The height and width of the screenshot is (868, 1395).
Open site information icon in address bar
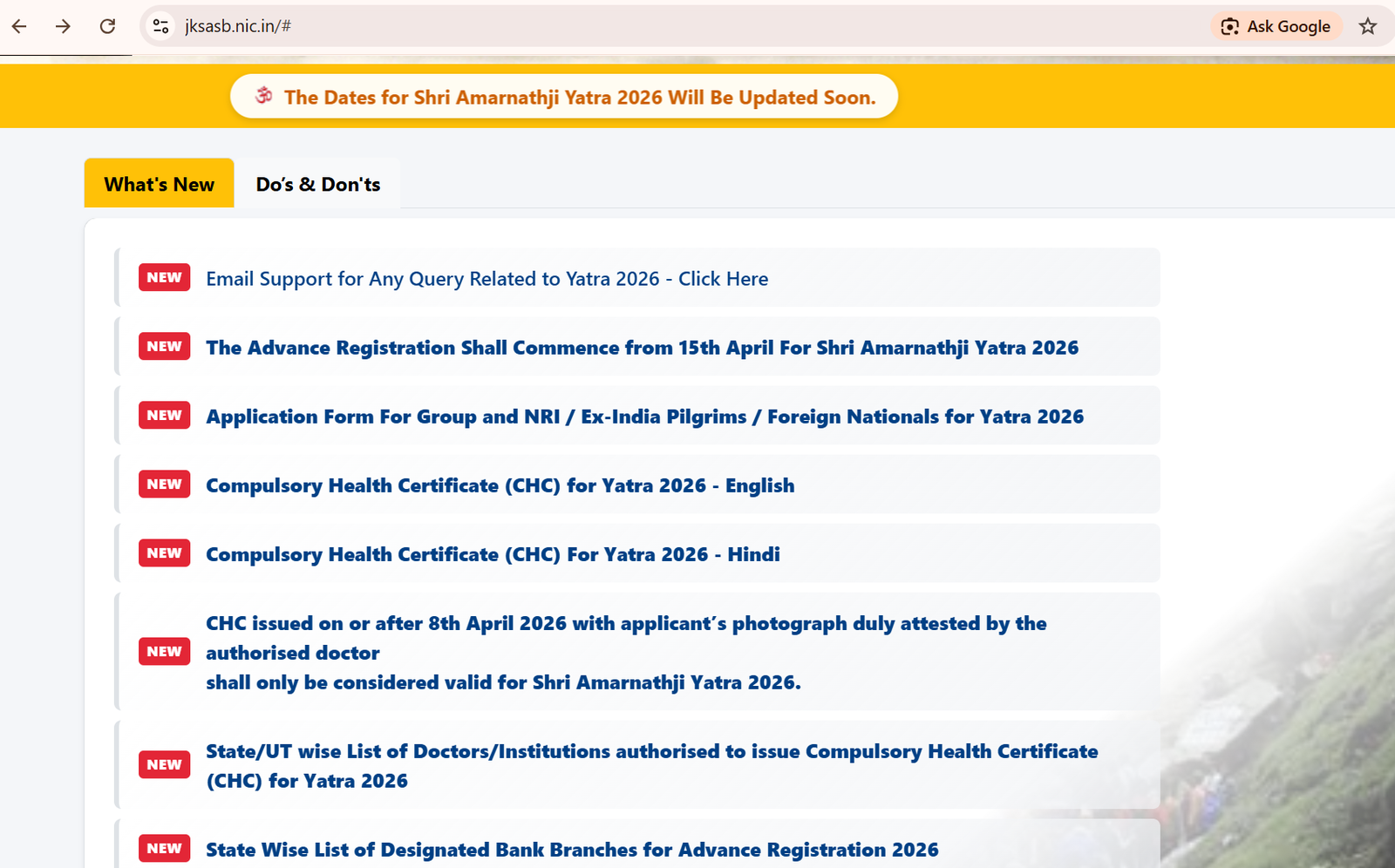coord(160,26)
